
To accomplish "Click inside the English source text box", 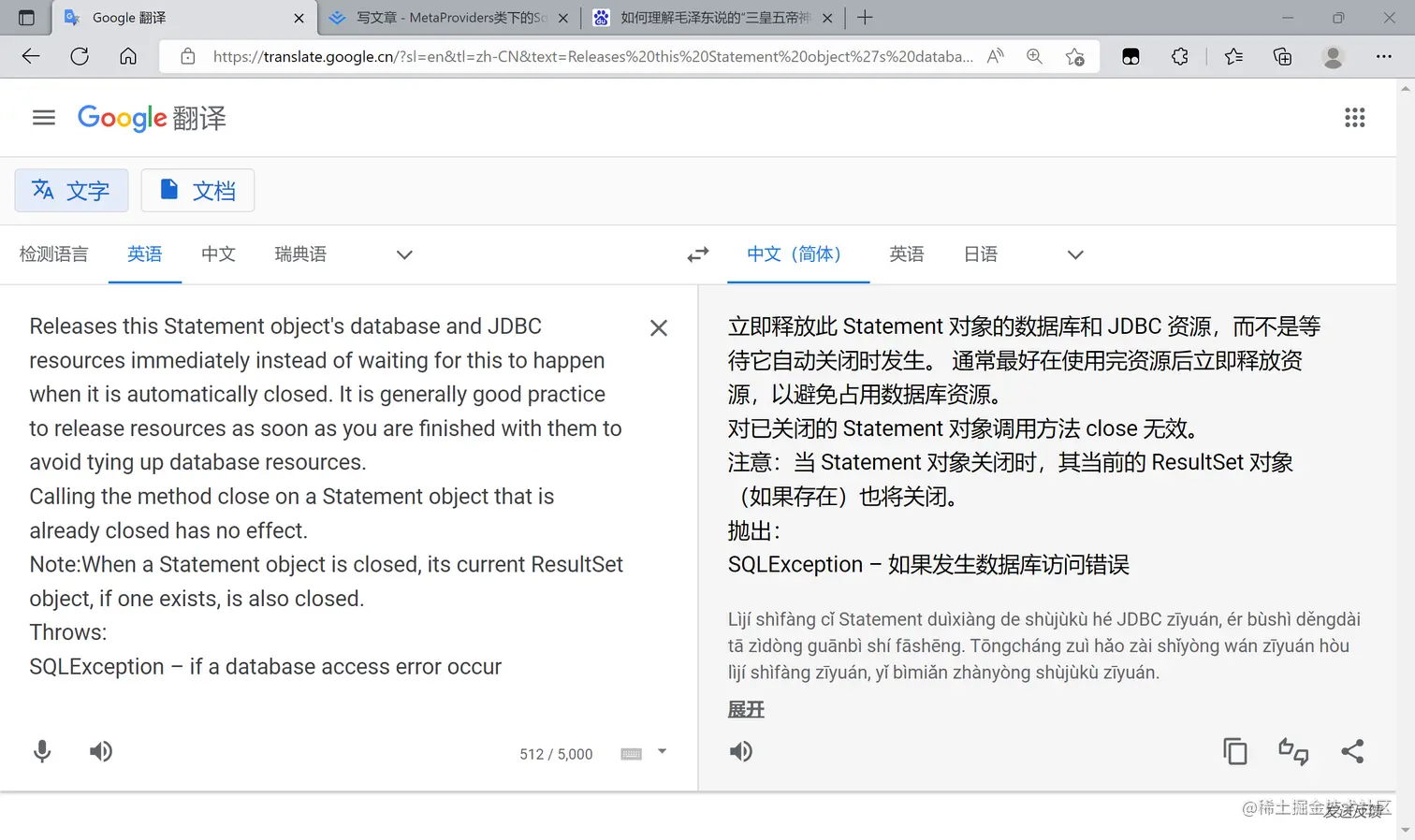I will coord(326,496).
